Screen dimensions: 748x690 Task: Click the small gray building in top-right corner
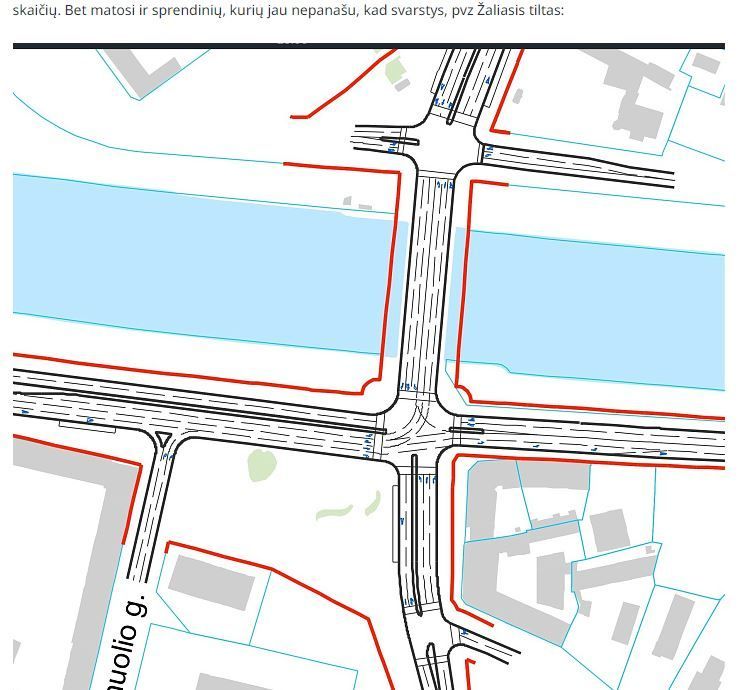(x=706, y=63)
